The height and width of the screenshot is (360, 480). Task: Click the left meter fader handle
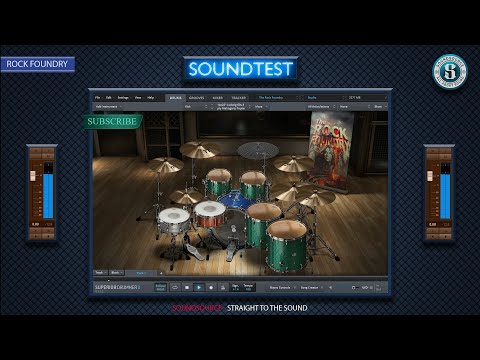pos(33,176)
